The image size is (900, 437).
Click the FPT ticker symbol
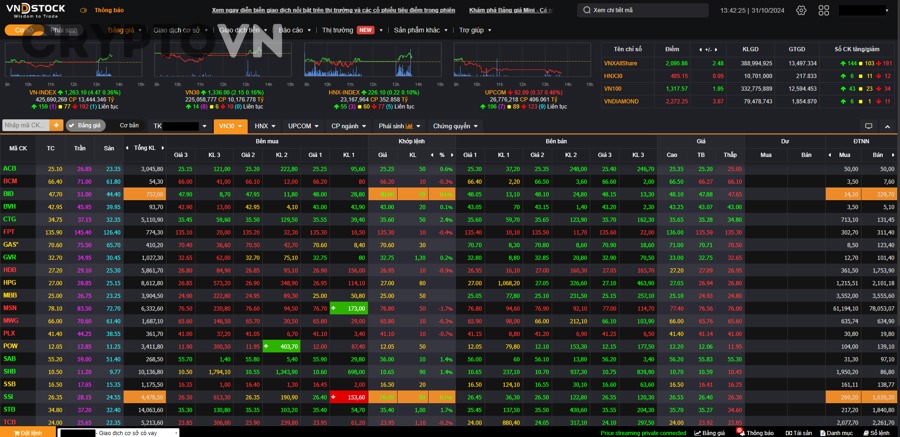[9, 231]
